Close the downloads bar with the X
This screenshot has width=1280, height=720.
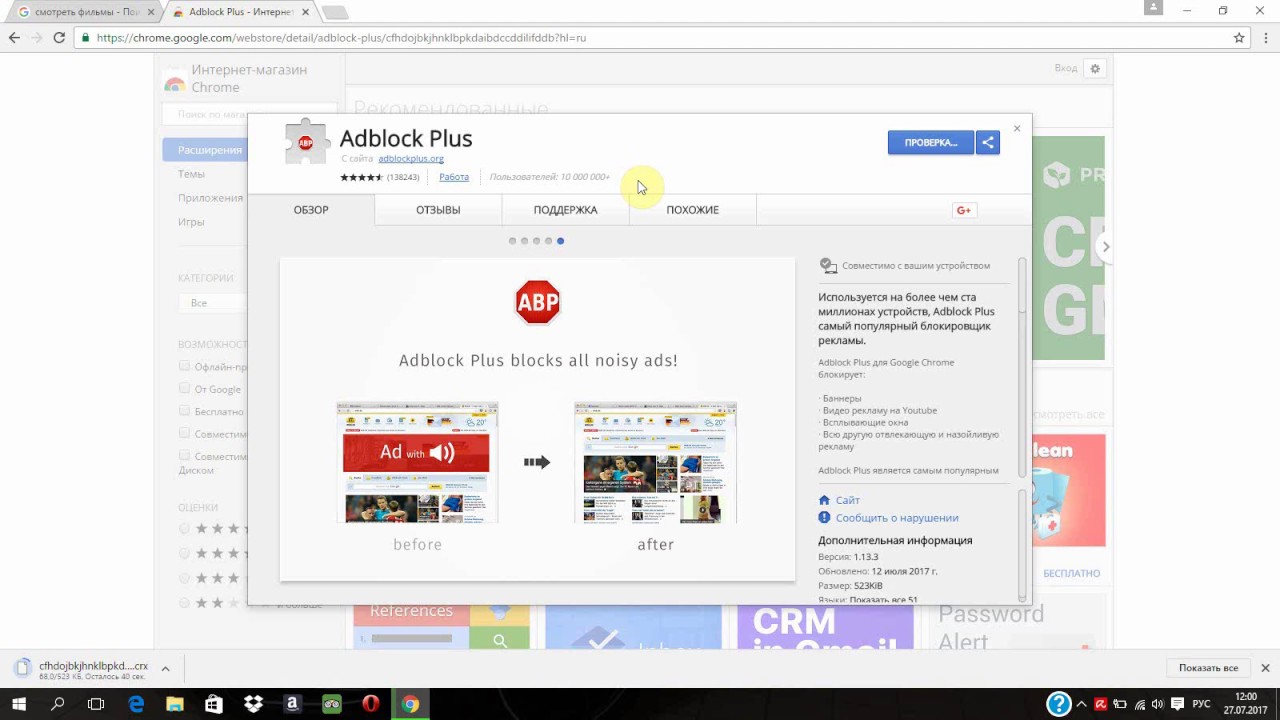click(x=1265, y=668)
